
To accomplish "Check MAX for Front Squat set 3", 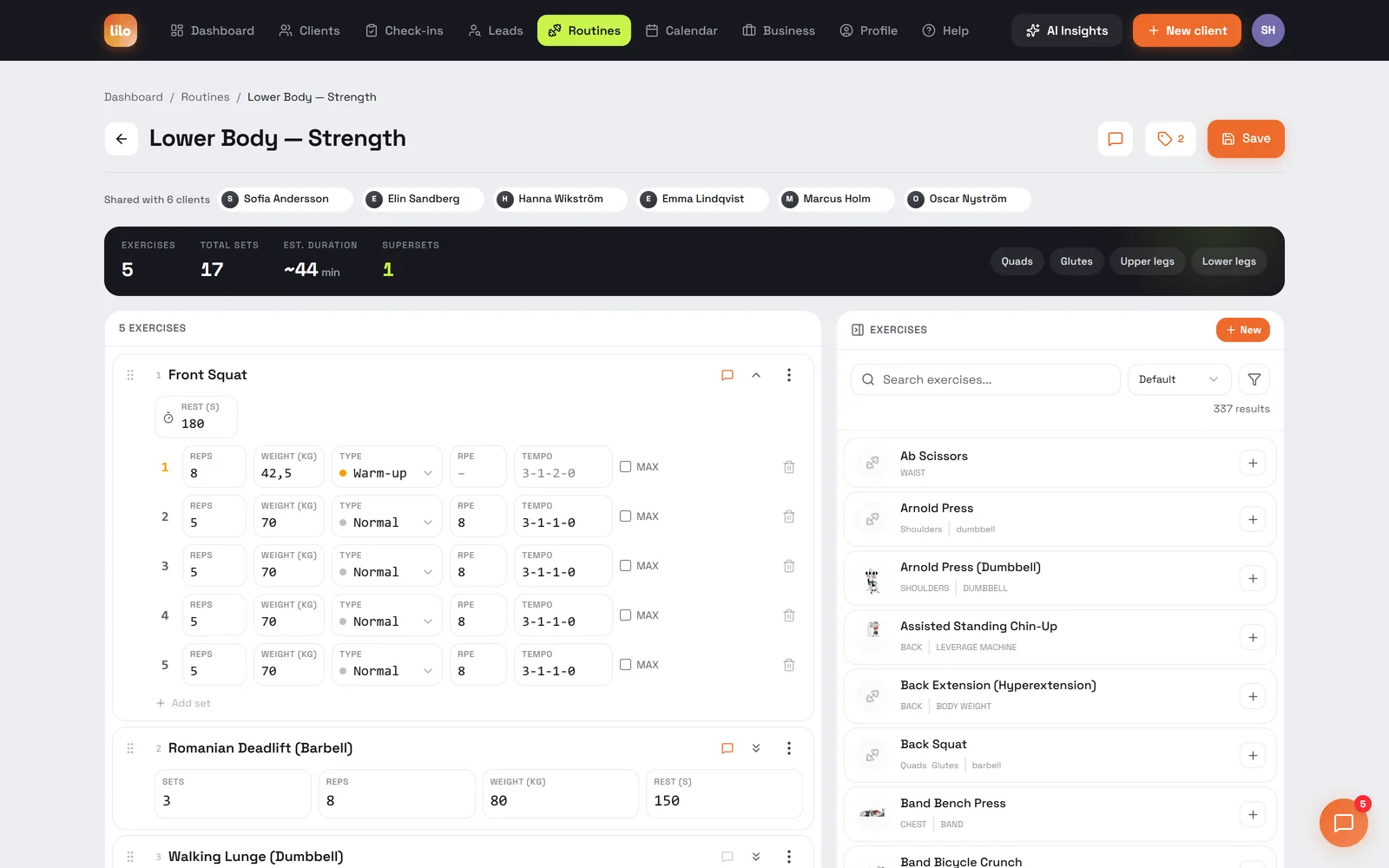I will [625, 566].
